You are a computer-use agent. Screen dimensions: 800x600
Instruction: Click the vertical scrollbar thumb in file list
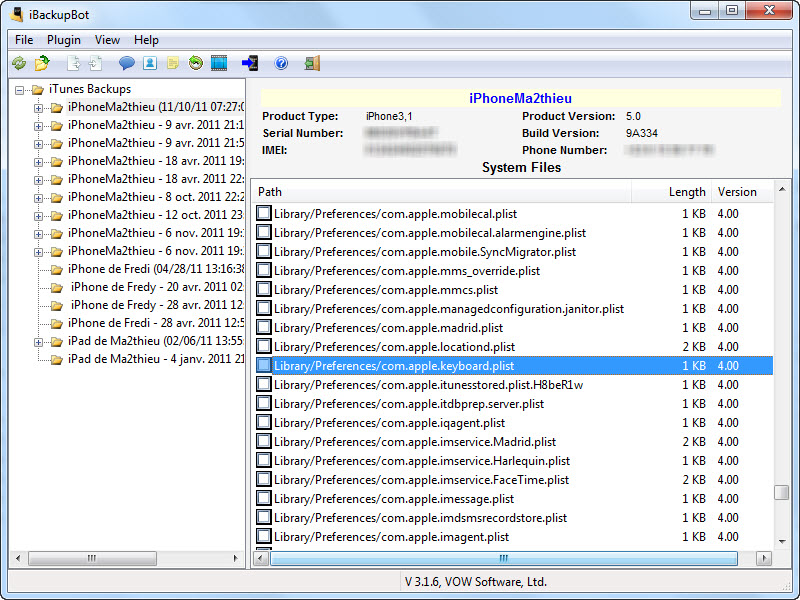(782, 492)
